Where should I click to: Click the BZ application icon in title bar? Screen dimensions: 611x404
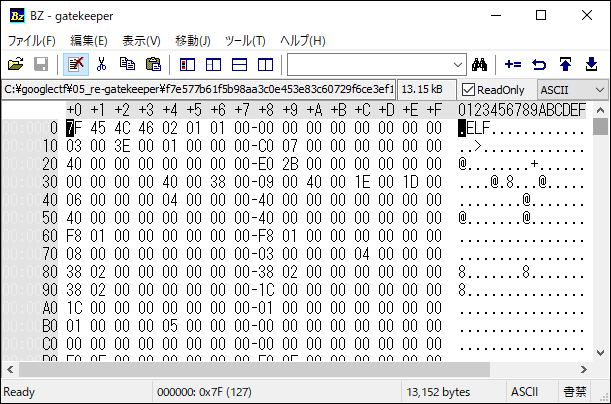[x=17, y=16]
